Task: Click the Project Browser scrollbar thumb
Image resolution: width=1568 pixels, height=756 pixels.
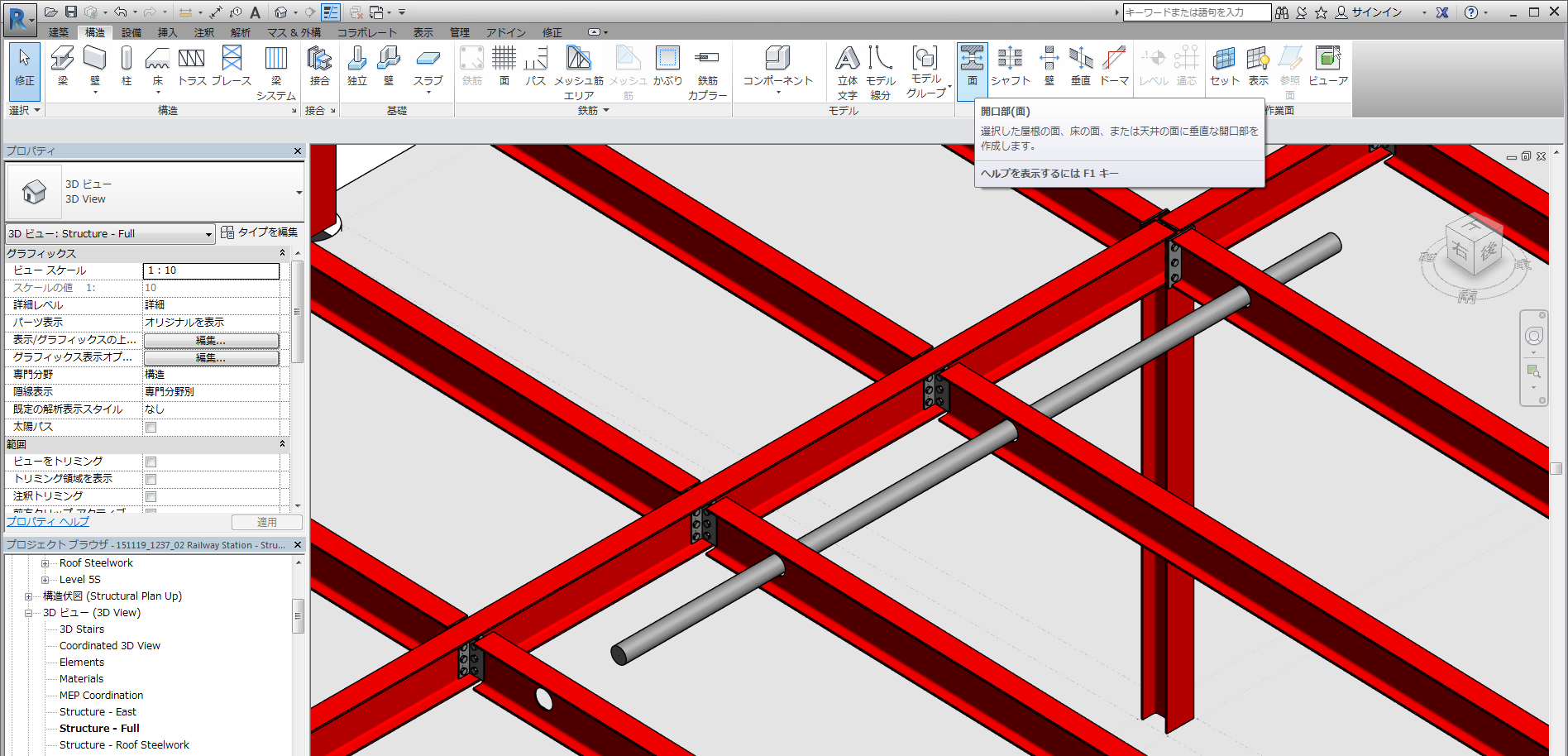Action: tap(298, 616)
